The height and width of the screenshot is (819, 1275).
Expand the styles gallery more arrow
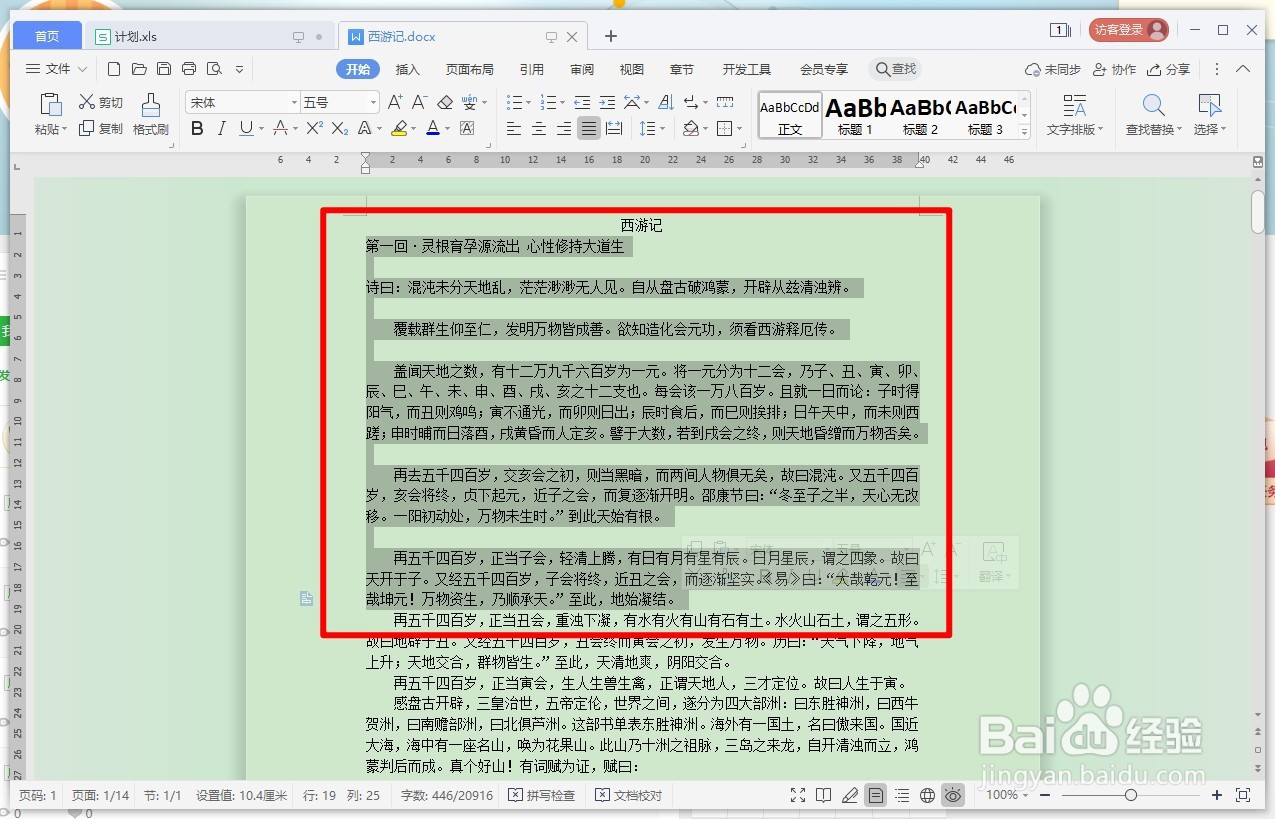(x=1025, y=132)
